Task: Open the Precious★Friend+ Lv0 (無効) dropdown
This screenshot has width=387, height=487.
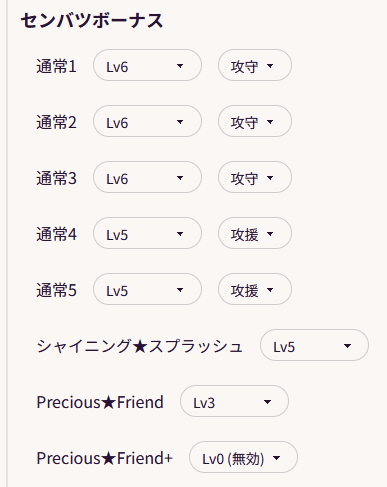Action: [x=243, y=457]
